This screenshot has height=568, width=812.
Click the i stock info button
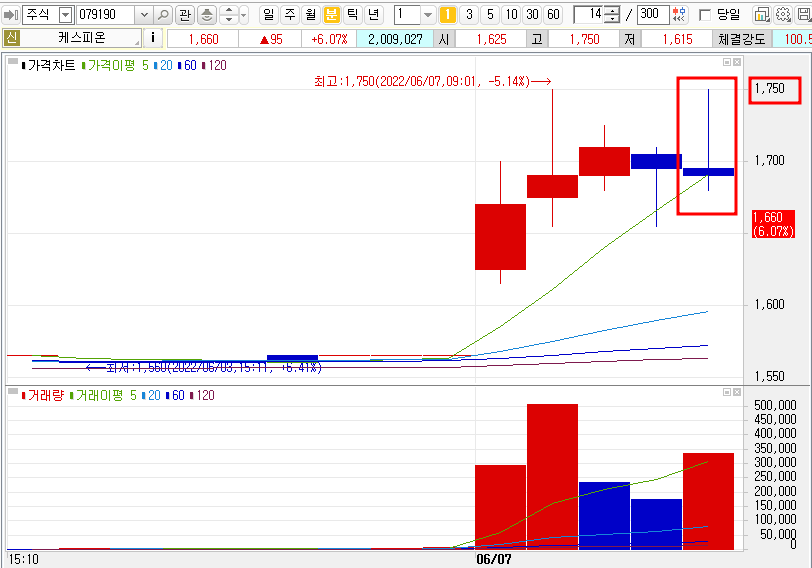pyautogui.click(x=152, y=38)
